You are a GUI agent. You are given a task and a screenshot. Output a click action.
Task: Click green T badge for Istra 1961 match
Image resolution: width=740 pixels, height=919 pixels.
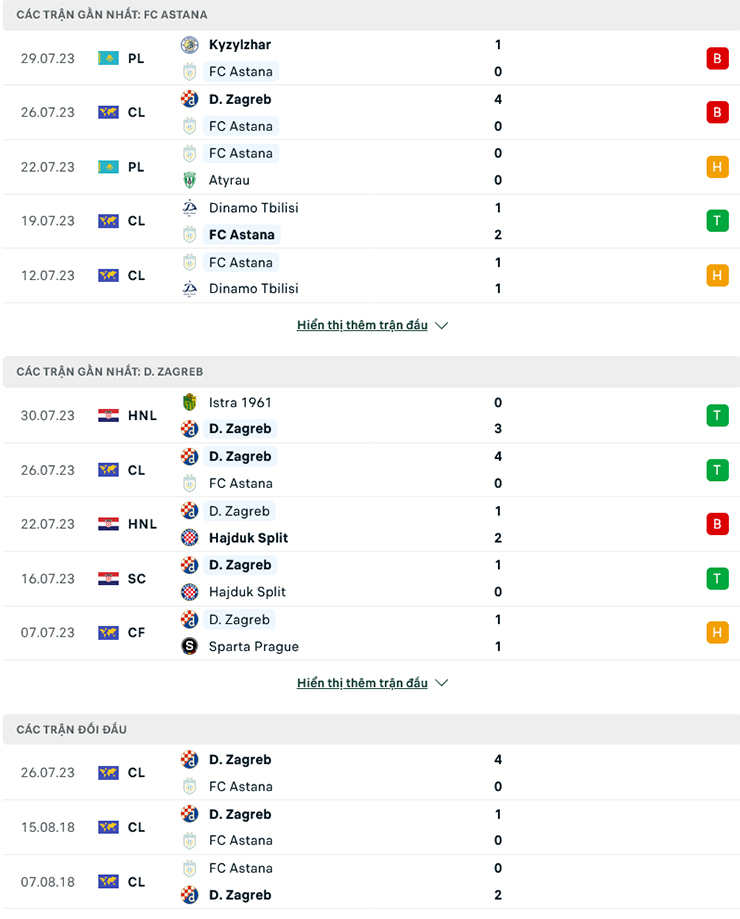click(717, 415)
